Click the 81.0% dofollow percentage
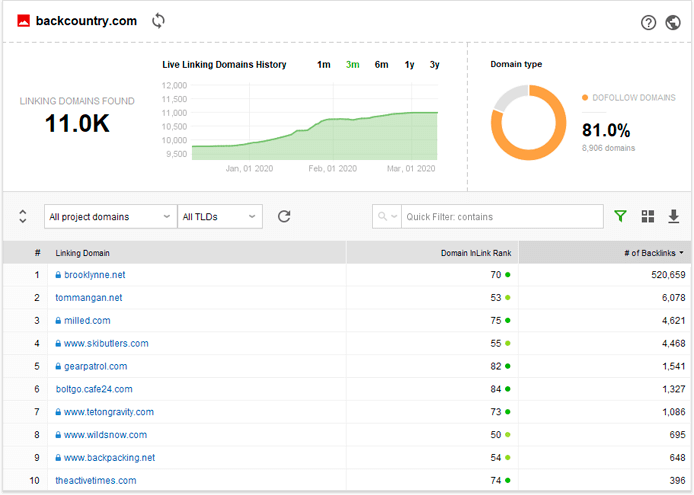Screen dimensions: 694x495 pyautogui.click(x=606, y=130)
